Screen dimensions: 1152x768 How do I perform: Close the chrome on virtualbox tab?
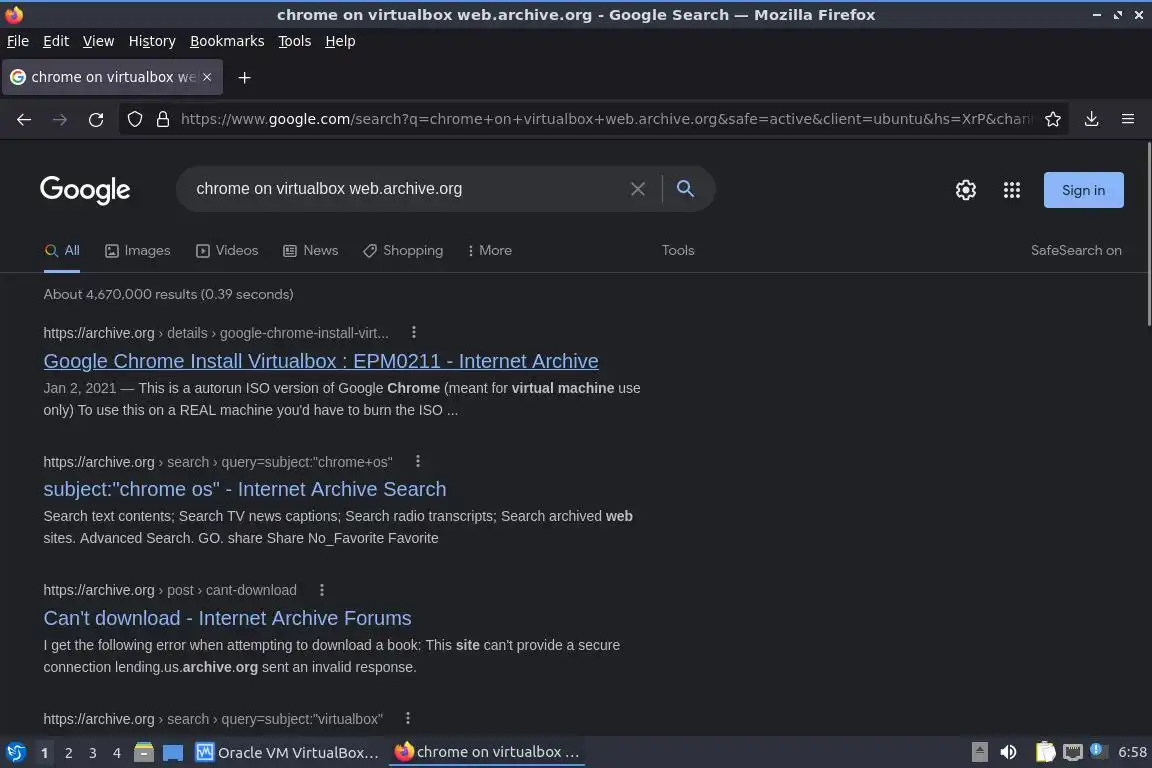pos(207,77)
